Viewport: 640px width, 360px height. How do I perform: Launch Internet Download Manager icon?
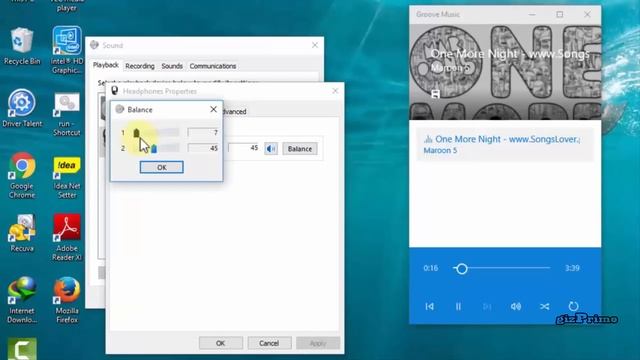click(x=22, y=300)
